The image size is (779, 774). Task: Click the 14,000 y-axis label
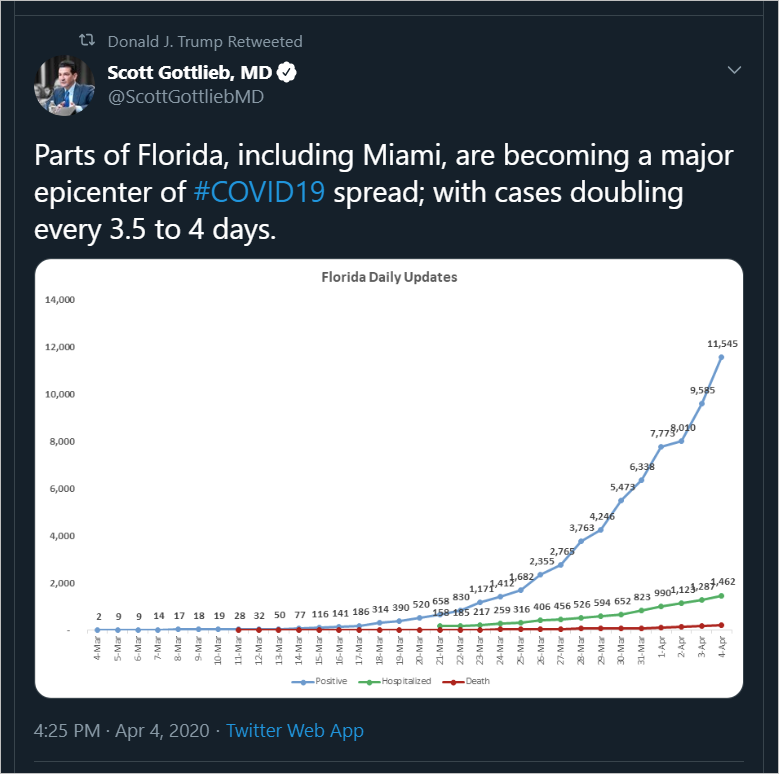60,300
